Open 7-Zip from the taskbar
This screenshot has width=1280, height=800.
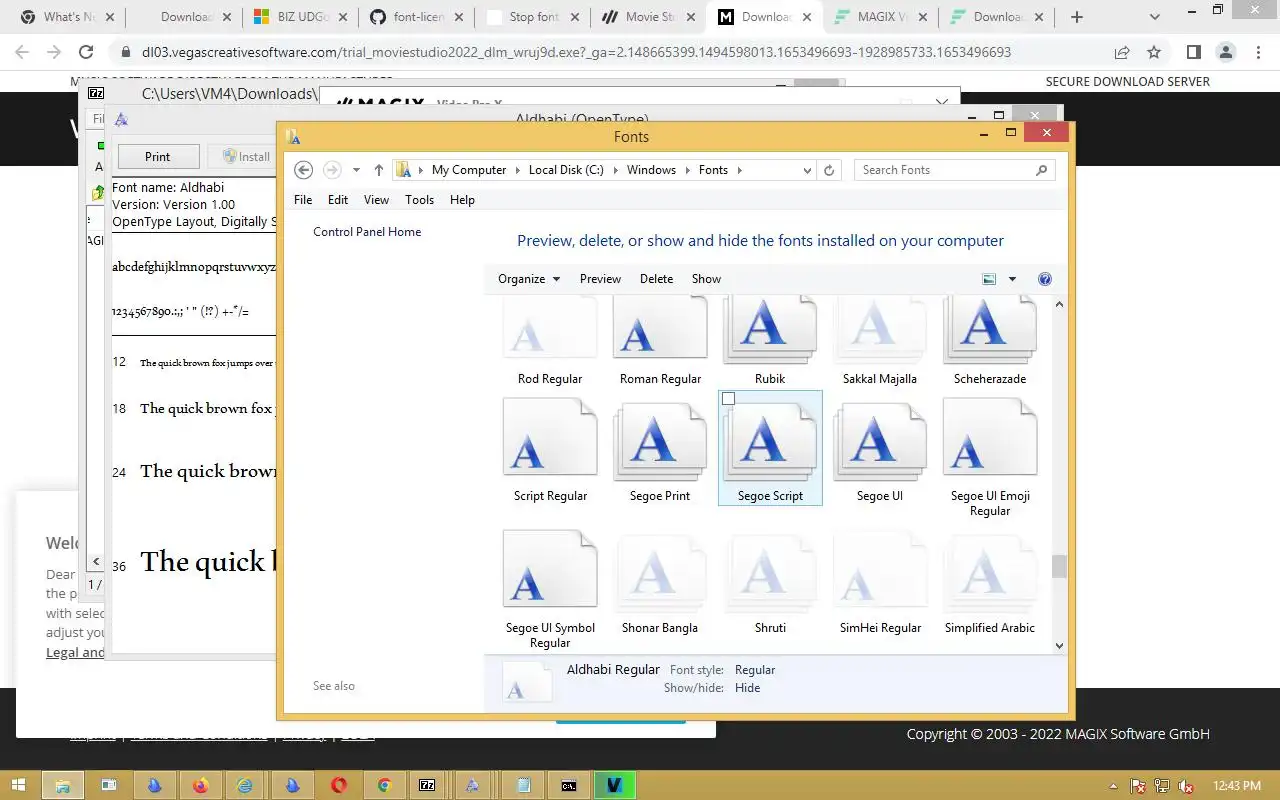(427, 786)
